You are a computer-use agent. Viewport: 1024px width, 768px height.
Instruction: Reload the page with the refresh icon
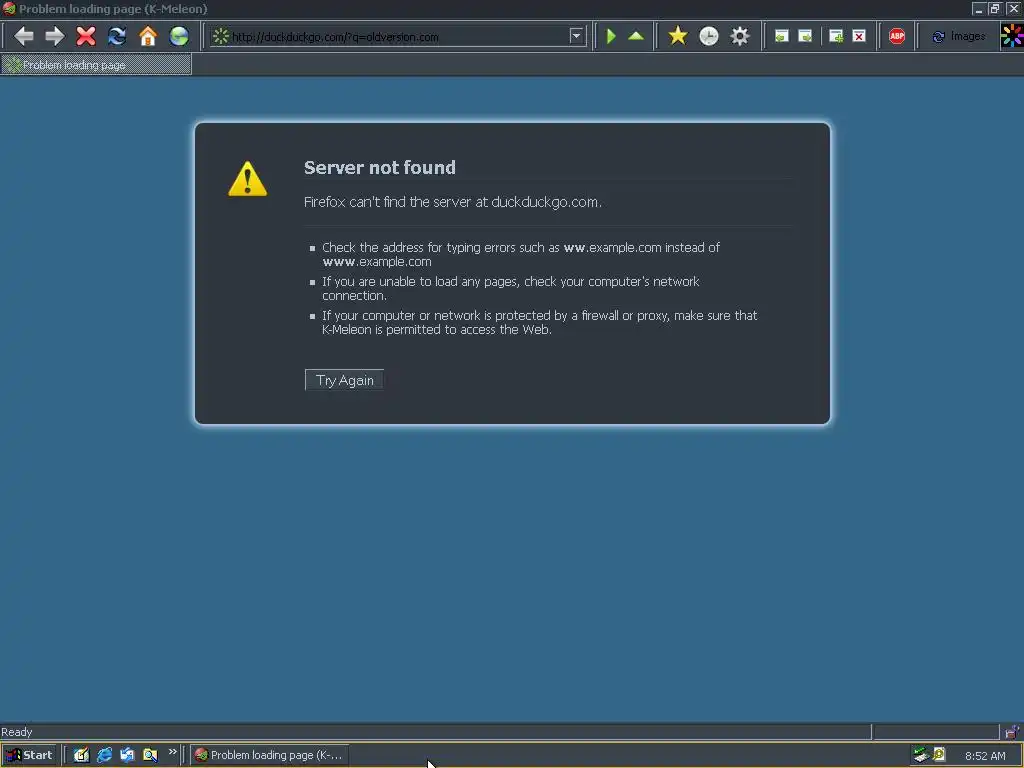pos(117,36)
